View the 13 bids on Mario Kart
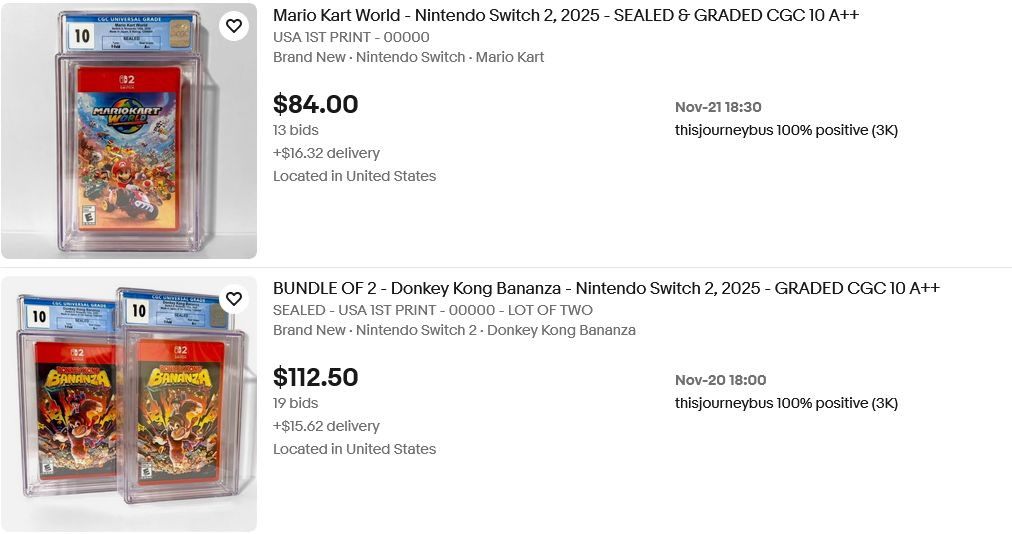This screenshot has width=1012, height=534. 296,130
